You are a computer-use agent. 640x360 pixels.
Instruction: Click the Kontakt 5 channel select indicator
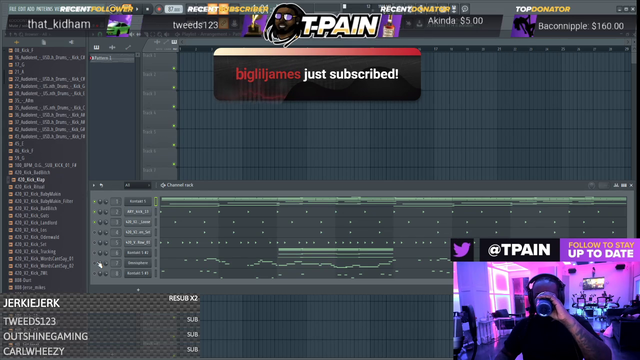click(x=156, y=201)
